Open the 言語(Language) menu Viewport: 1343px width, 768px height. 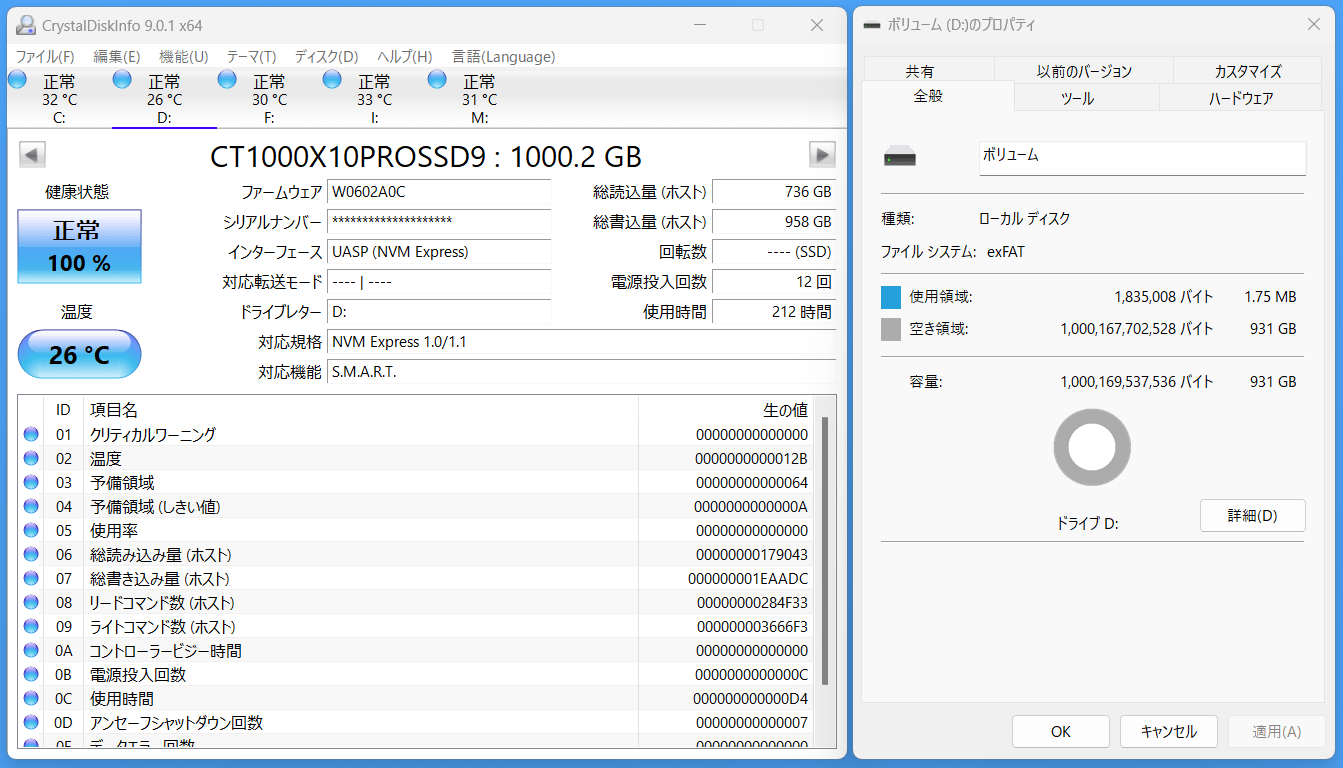point(503,56)
